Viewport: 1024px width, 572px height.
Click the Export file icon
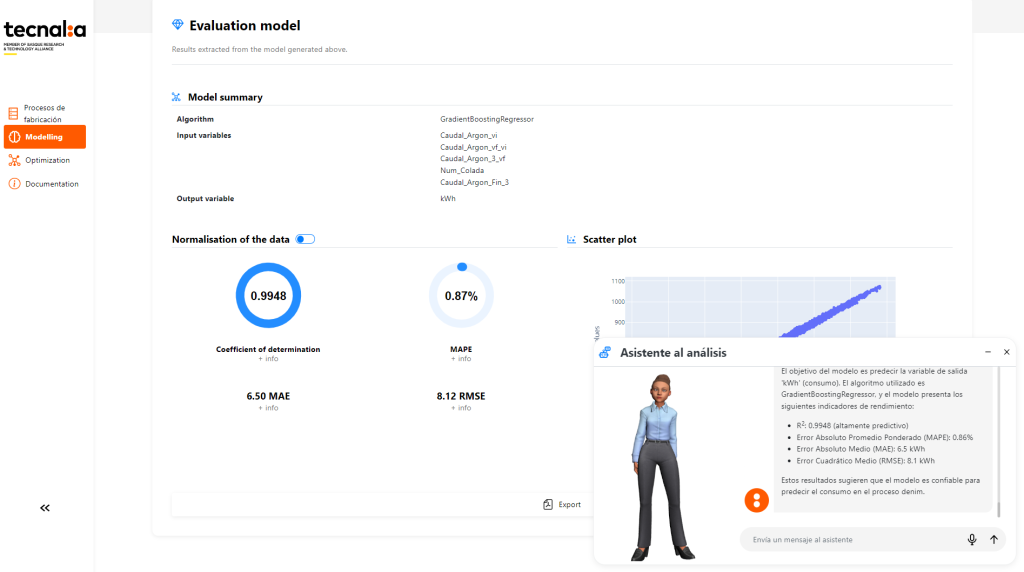click(548, 505)
